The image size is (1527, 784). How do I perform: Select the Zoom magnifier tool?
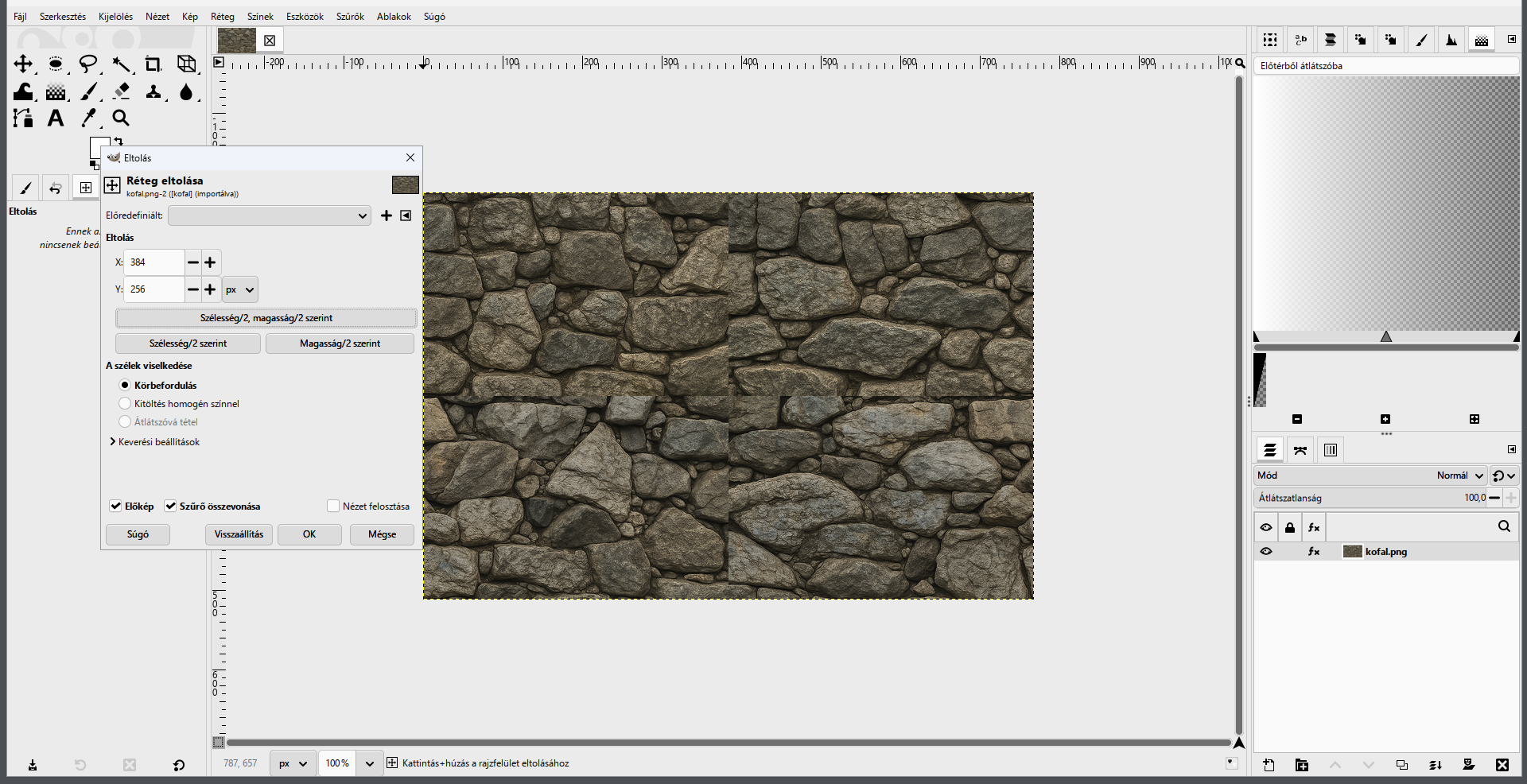tap(121, 118)
